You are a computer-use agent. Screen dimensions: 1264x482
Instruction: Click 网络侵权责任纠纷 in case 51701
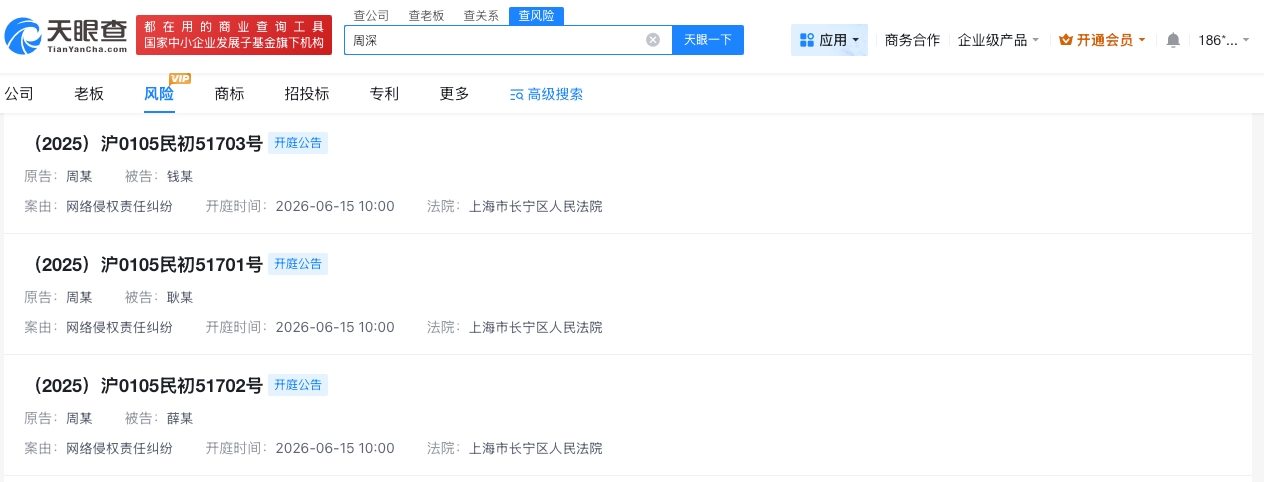119,327
